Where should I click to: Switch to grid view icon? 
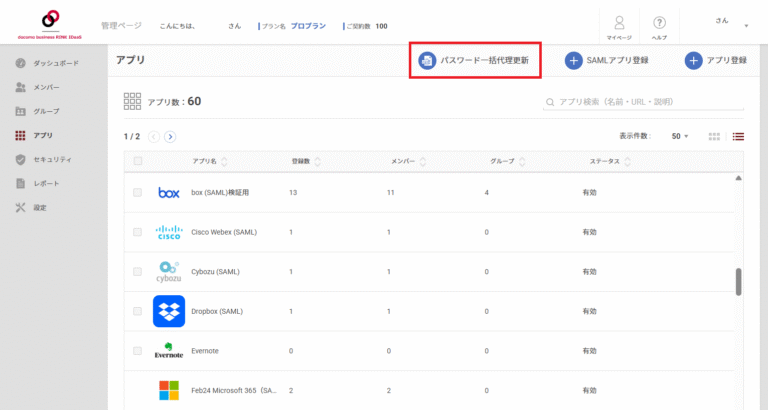coord(714,136)
